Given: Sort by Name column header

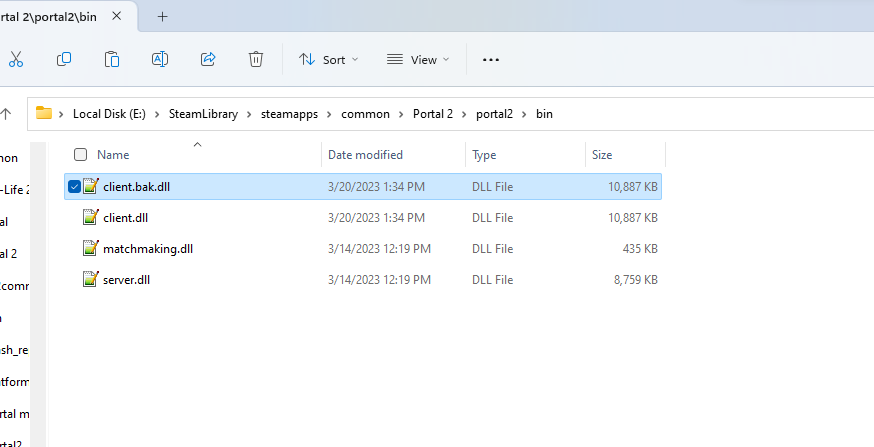Looking at the screenshot, I should pyautogui.click(x=113, y=155).
